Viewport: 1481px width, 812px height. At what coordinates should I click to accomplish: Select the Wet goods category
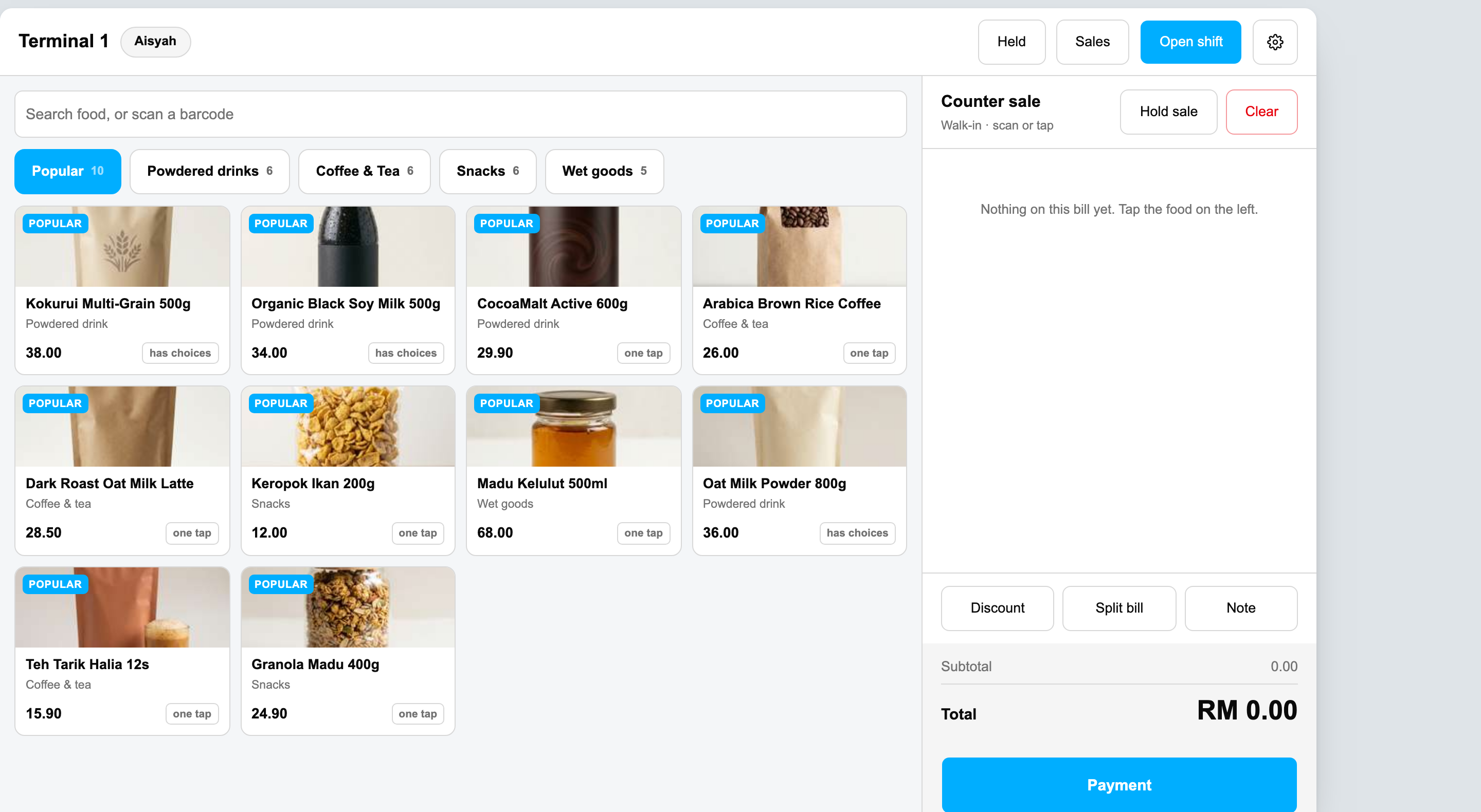click(x=604, y=171)
